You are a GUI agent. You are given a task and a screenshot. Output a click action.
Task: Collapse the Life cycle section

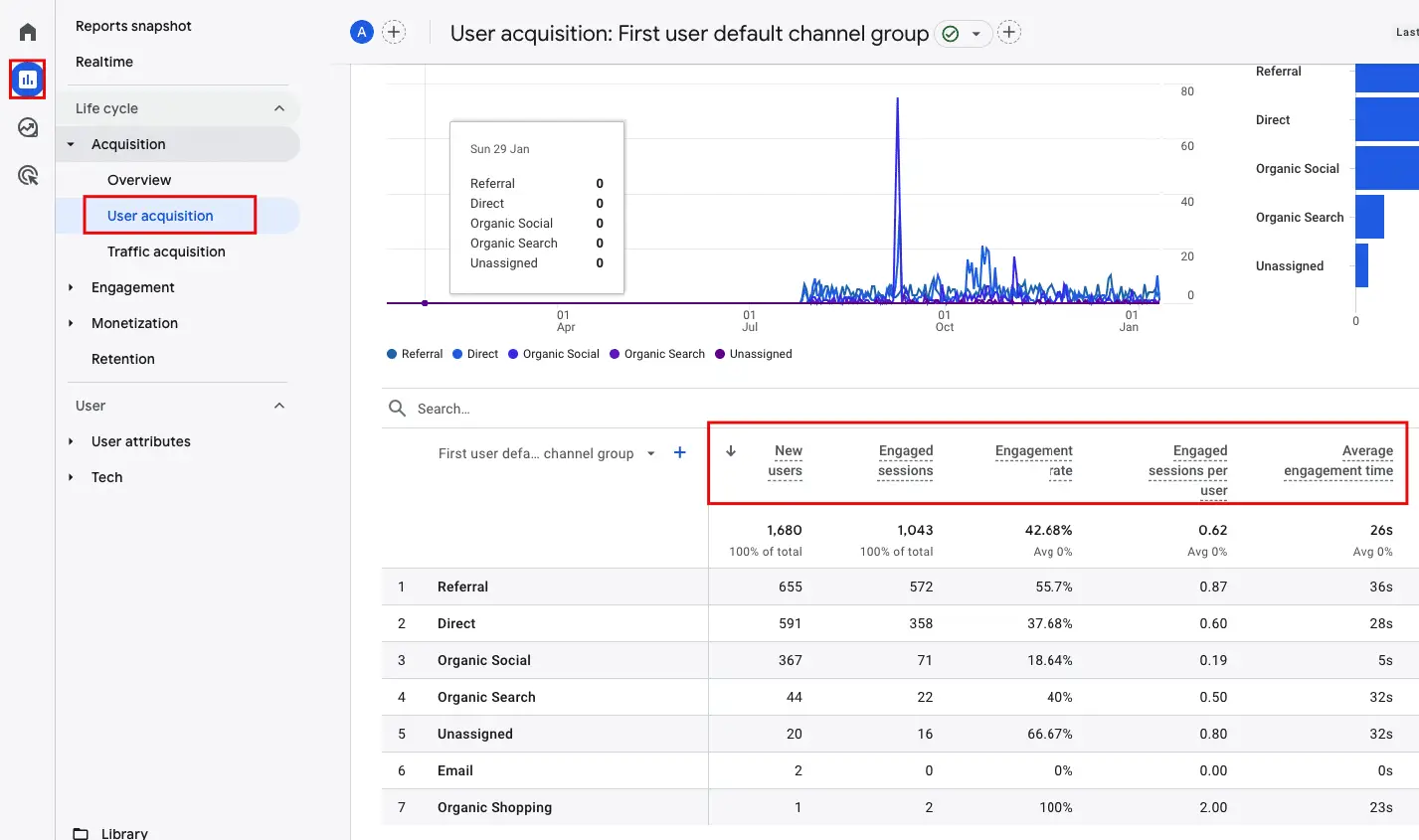pos(281,107)
